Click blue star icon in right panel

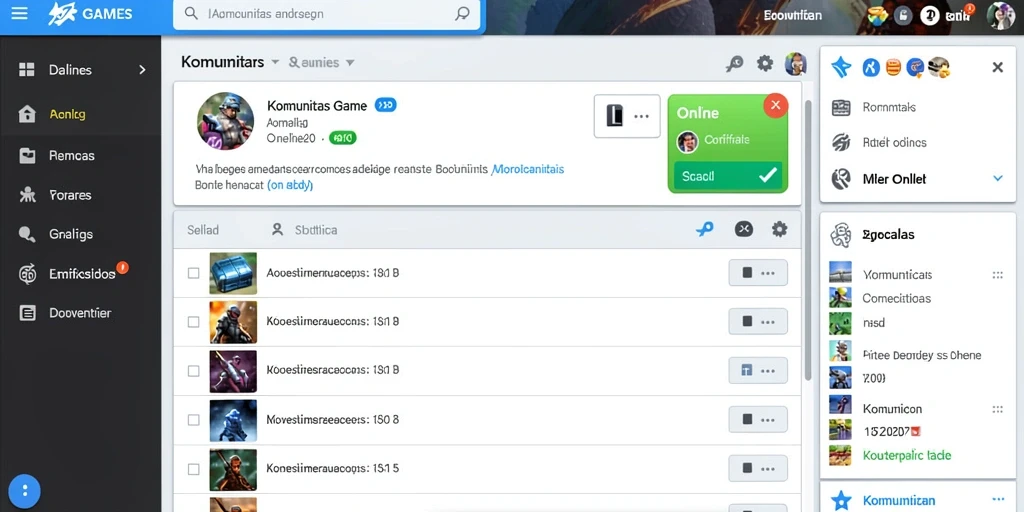click(x=841, y=67)
